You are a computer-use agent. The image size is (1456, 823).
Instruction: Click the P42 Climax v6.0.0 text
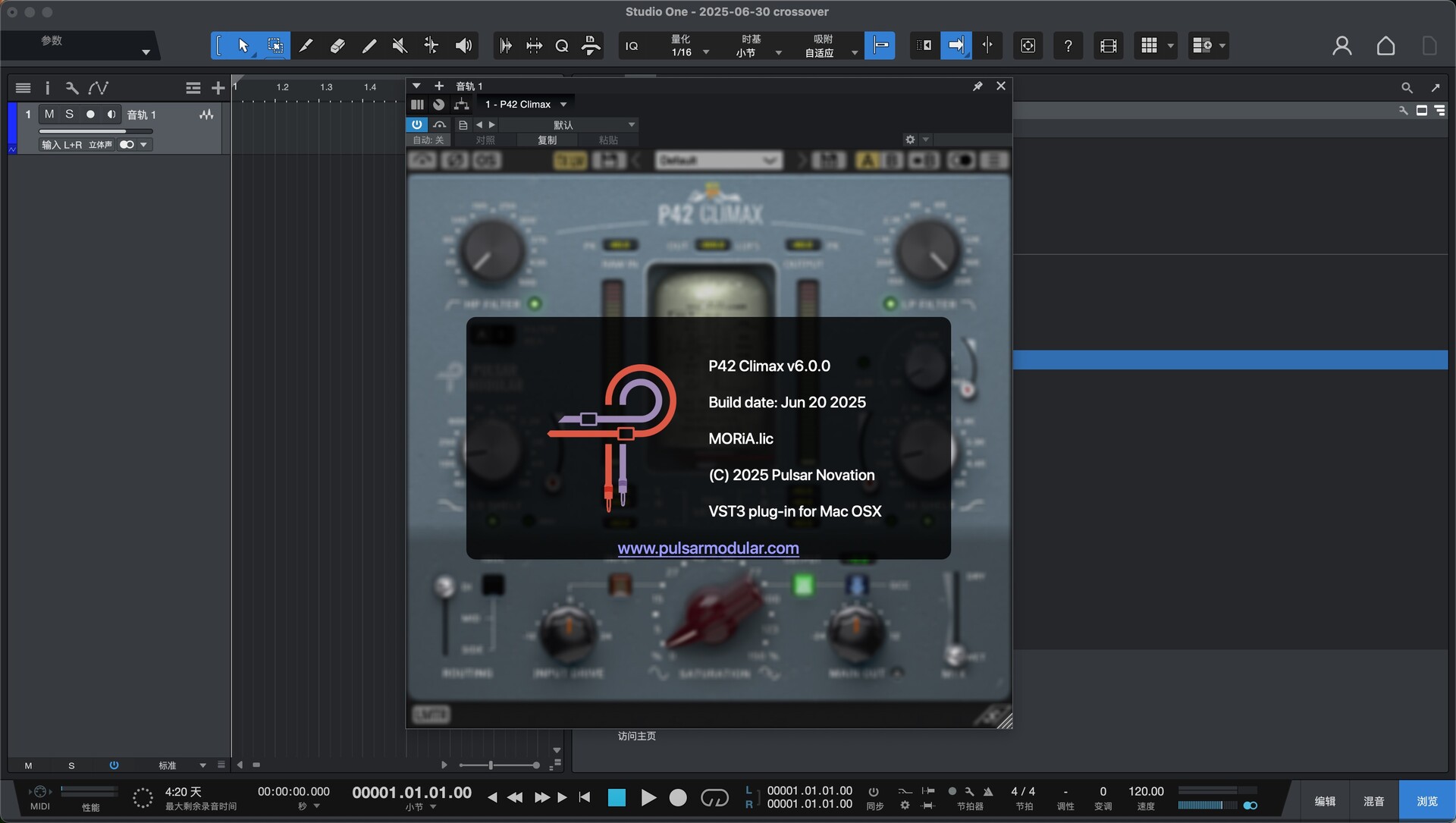pos(769,366)
